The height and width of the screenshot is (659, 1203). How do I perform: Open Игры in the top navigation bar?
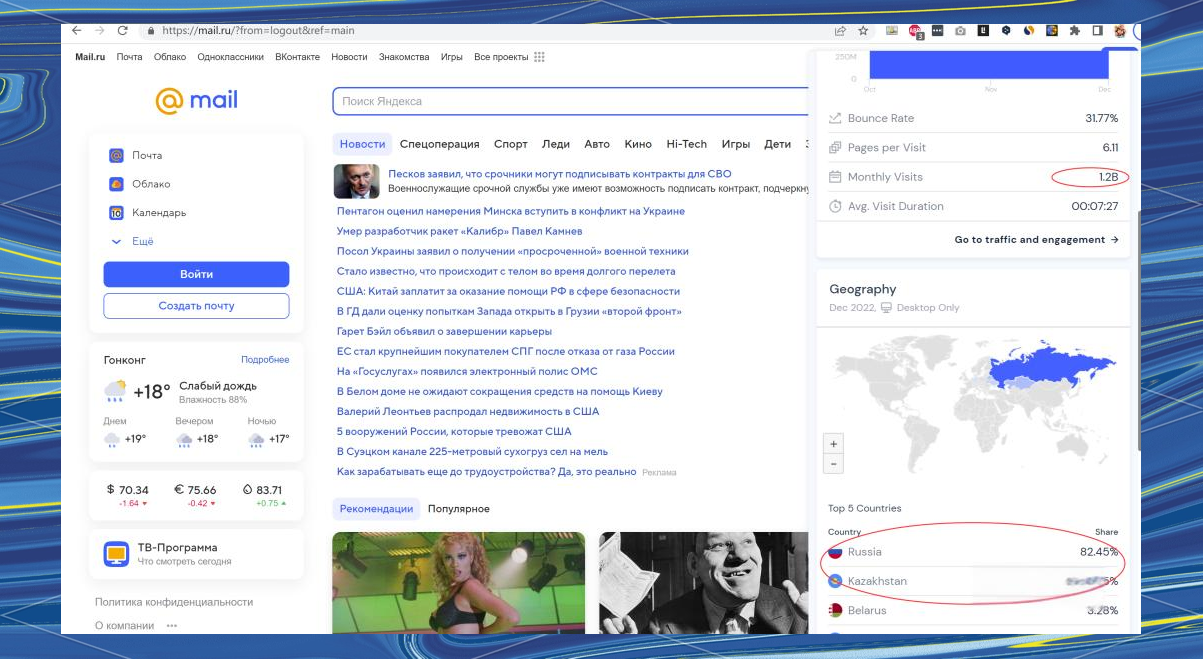click(x=451, y=57)
